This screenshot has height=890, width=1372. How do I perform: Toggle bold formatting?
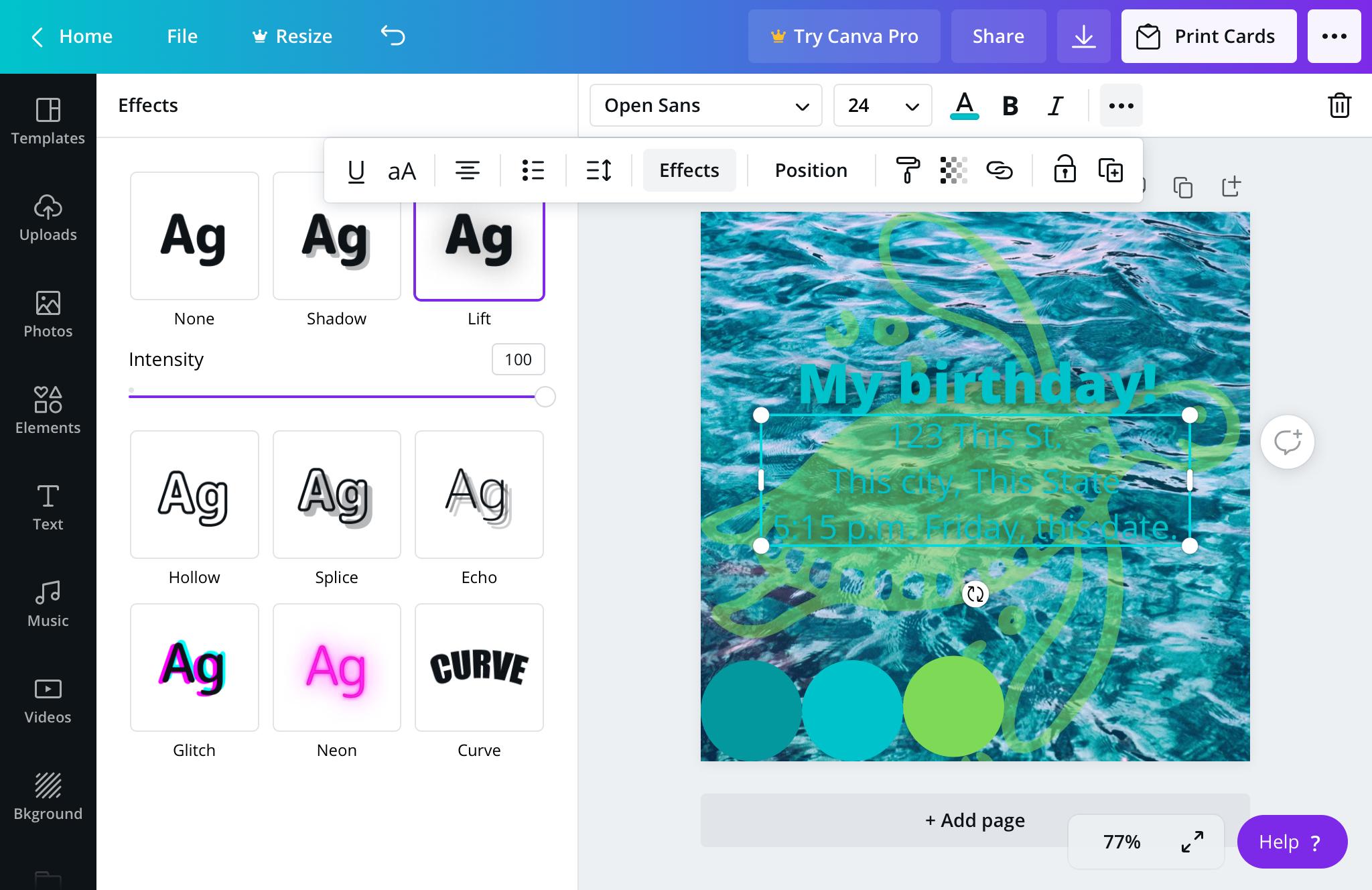click(x=1010, y=105)
